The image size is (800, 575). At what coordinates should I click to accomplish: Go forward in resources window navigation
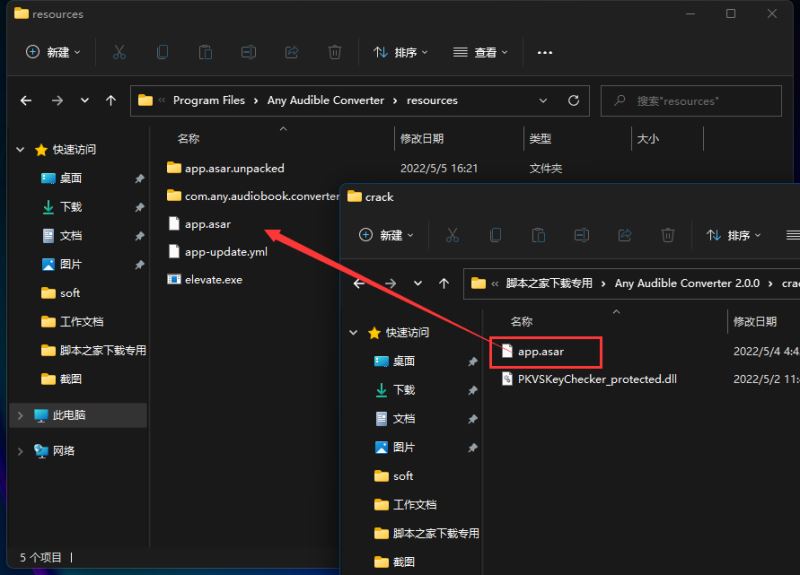(x=57, y=101)
